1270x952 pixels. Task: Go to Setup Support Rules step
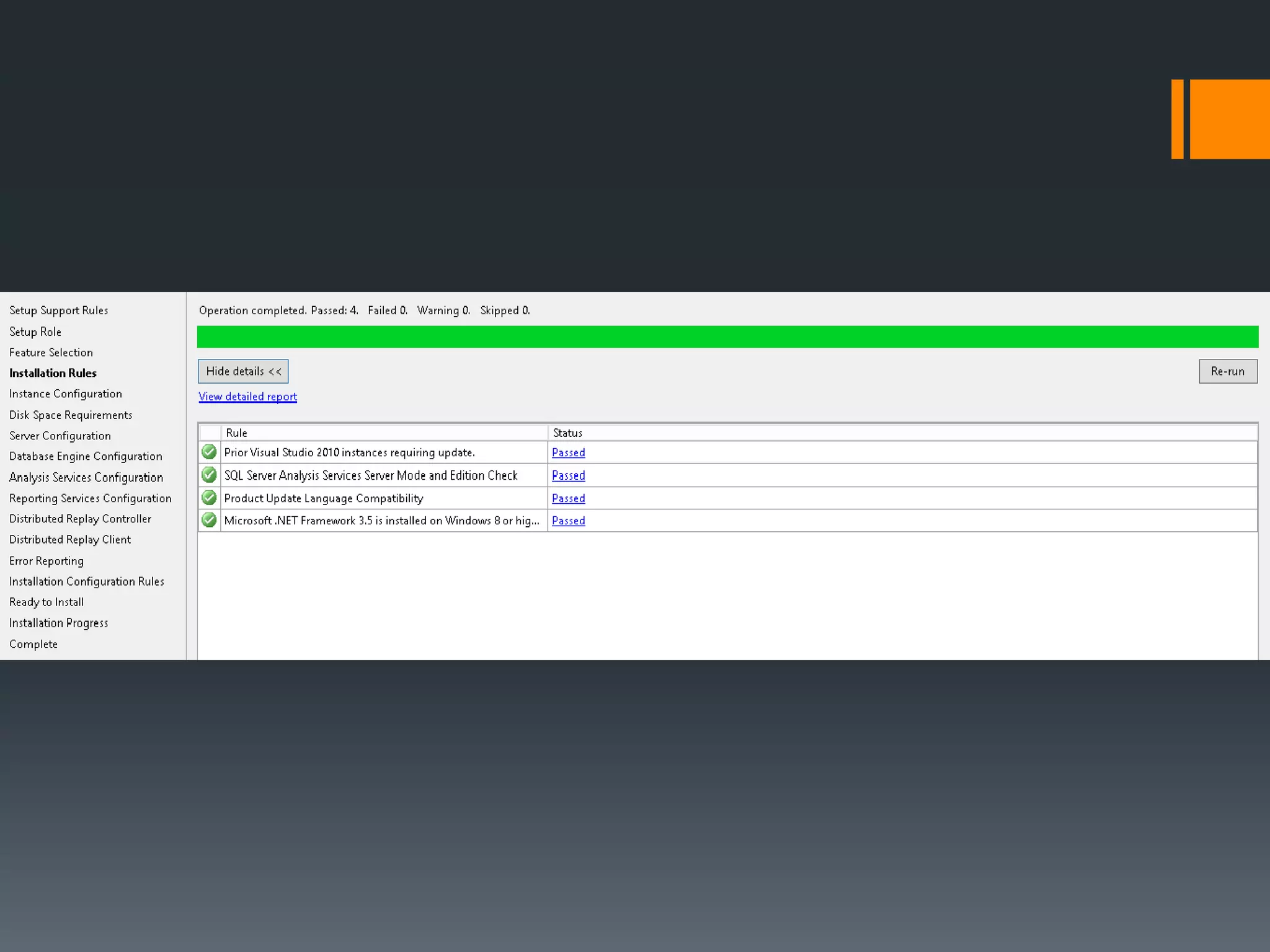tap(58, 311)
